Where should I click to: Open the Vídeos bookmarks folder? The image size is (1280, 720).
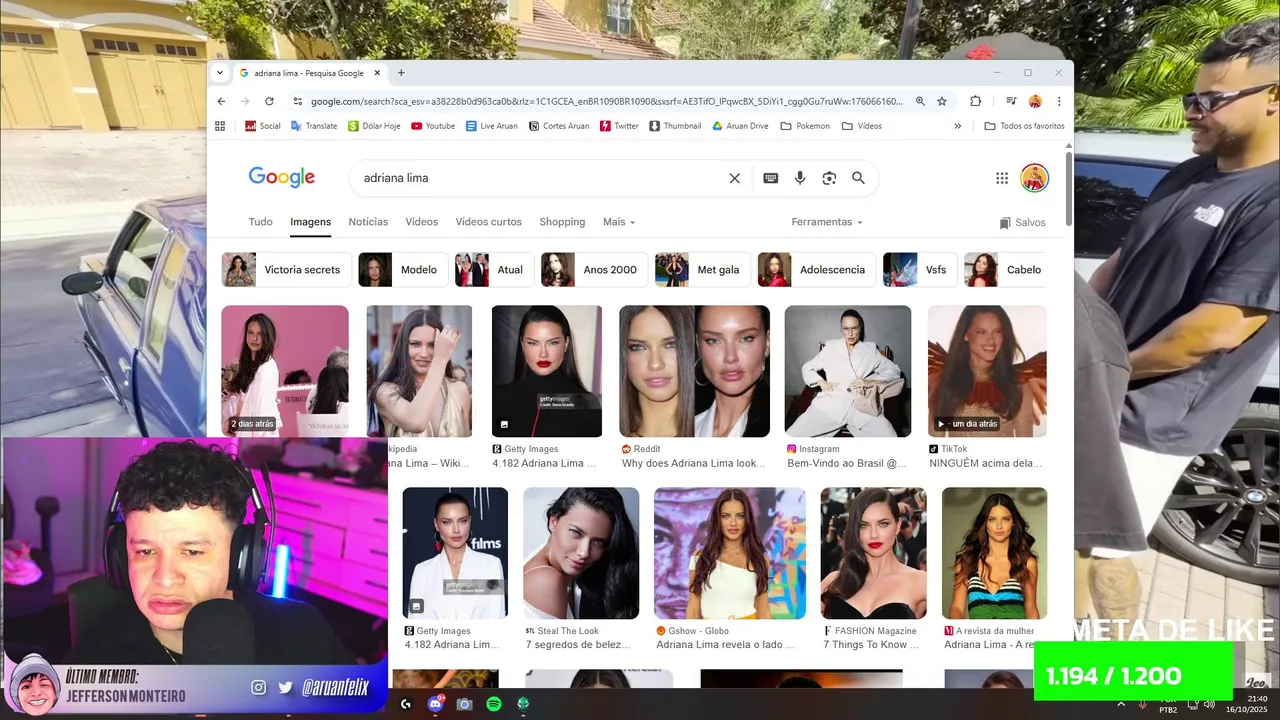point(862,126)
